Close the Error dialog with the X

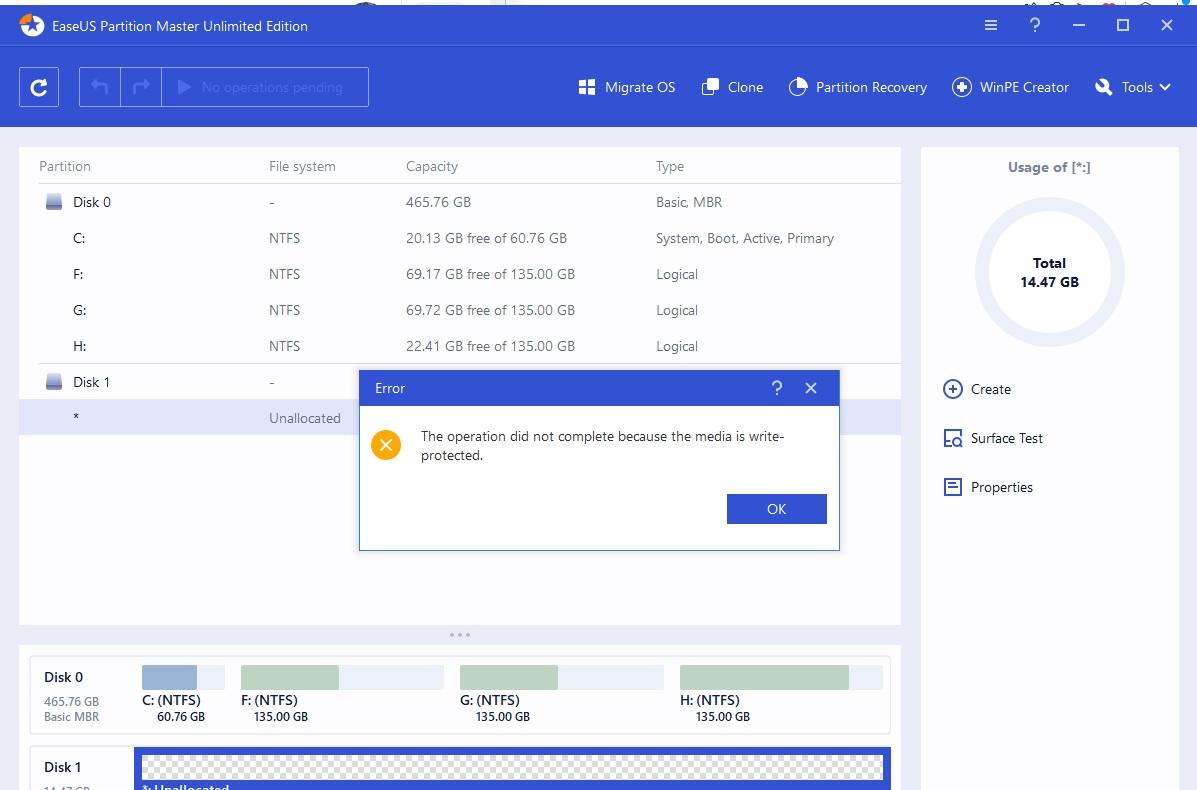pos(811,389)
